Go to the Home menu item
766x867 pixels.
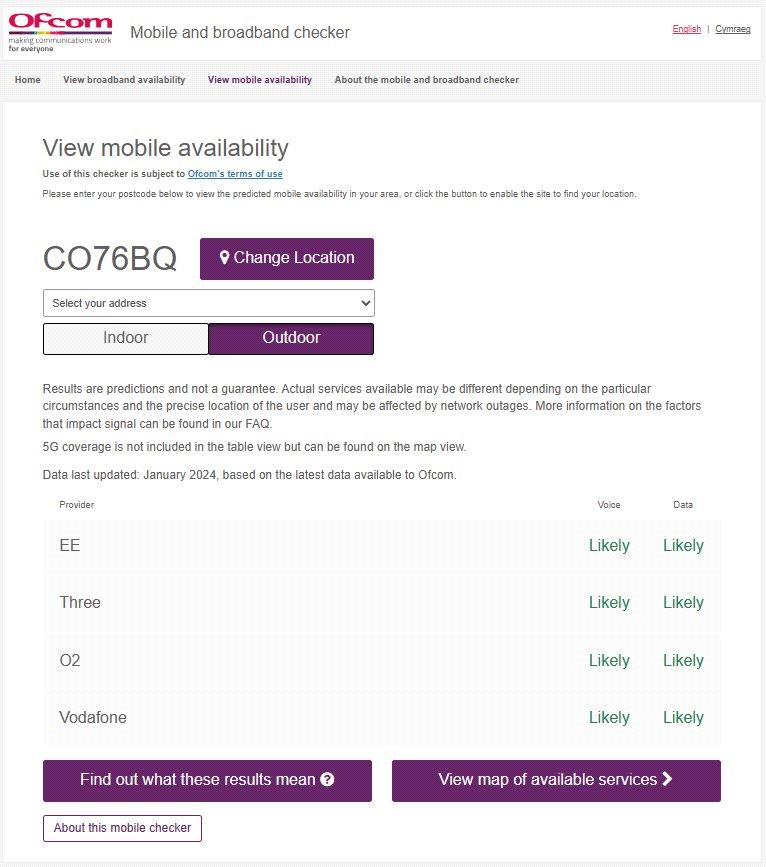[28, 80]
